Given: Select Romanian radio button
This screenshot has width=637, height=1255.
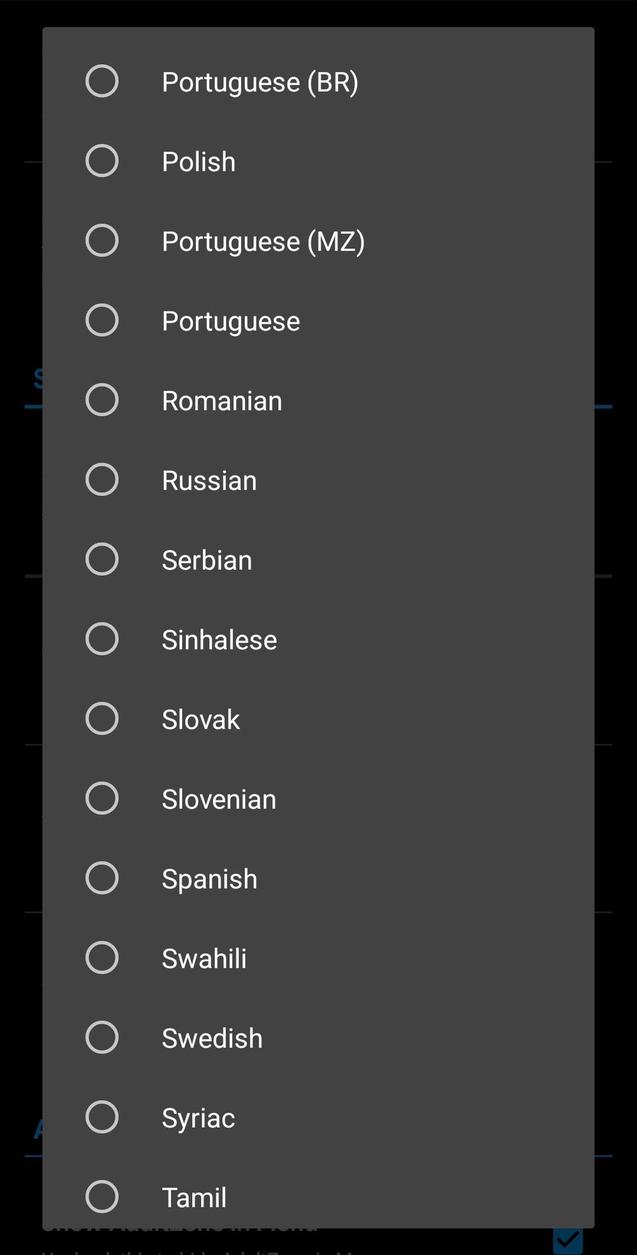Looking at the screenshot, I should [102, 400].
